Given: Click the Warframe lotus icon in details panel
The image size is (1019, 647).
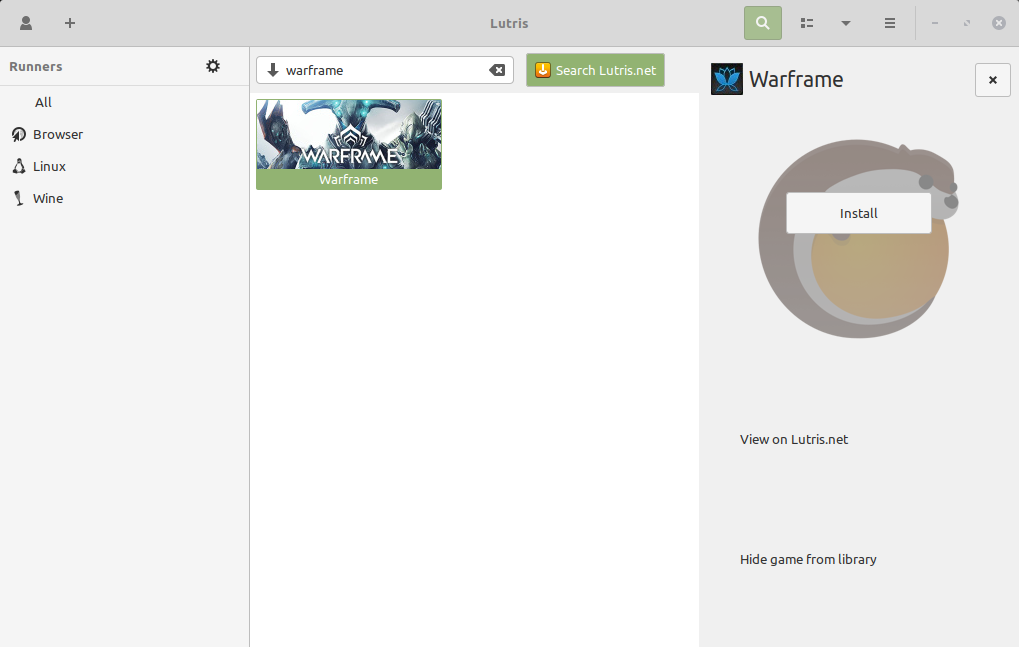Looking at the screenshot, I should tap(727, 79).
